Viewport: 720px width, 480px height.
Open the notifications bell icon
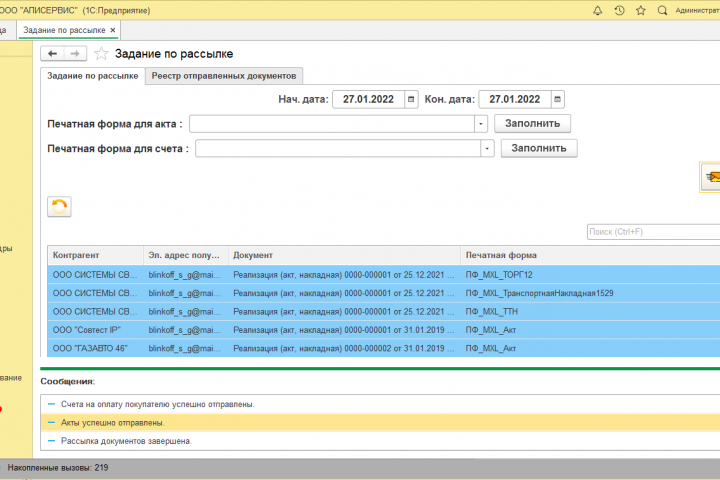(x=597, y=11)
